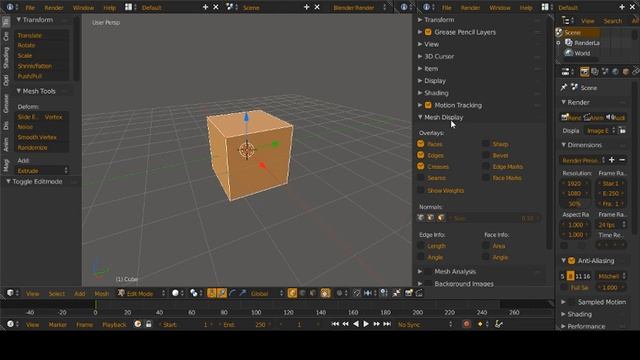The image size is (640, 360).
Task: Click the Translate button
Action: [42, 36]
